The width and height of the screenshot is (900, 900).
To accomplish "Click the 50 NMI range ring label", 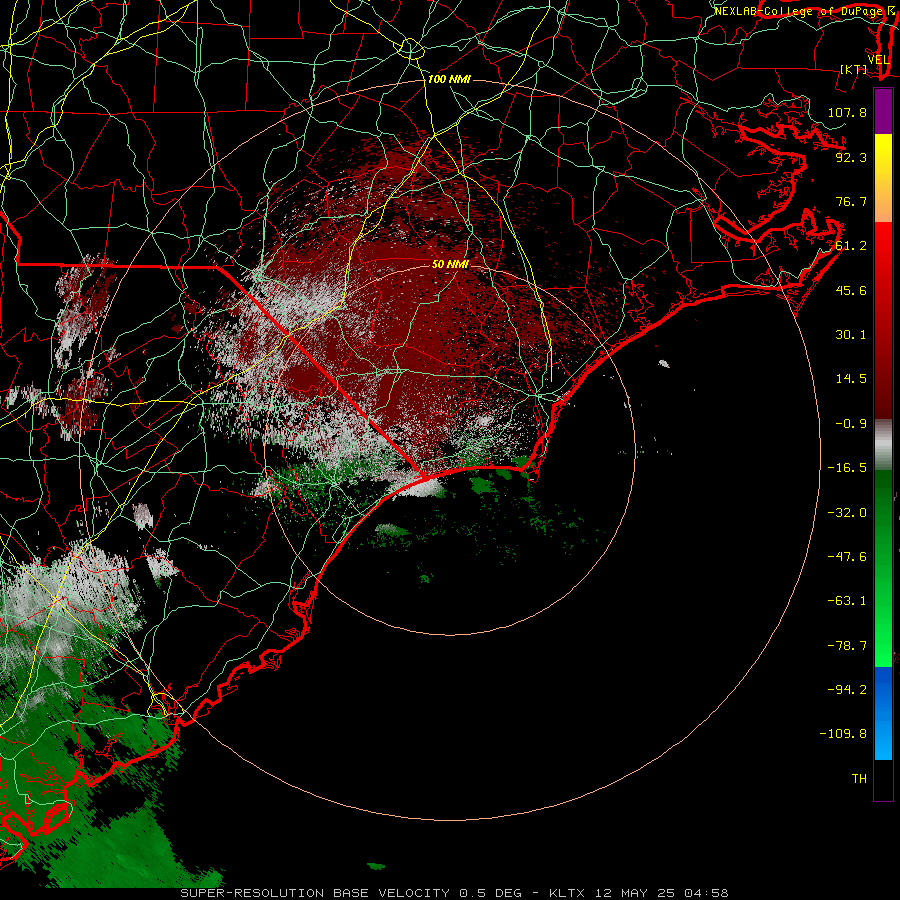I will click(x=450, y=264).
